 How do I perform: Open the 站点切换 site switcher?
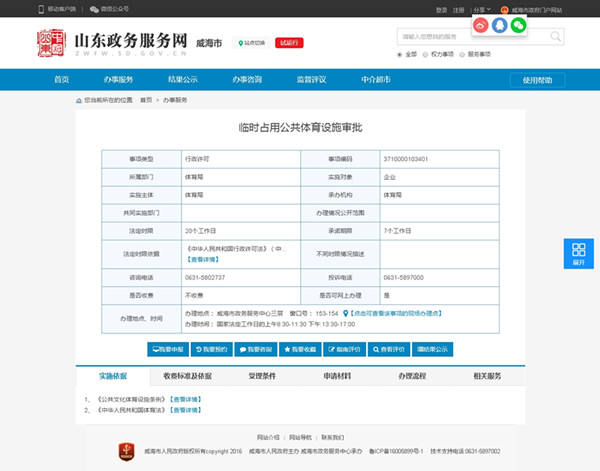point(251,43)
